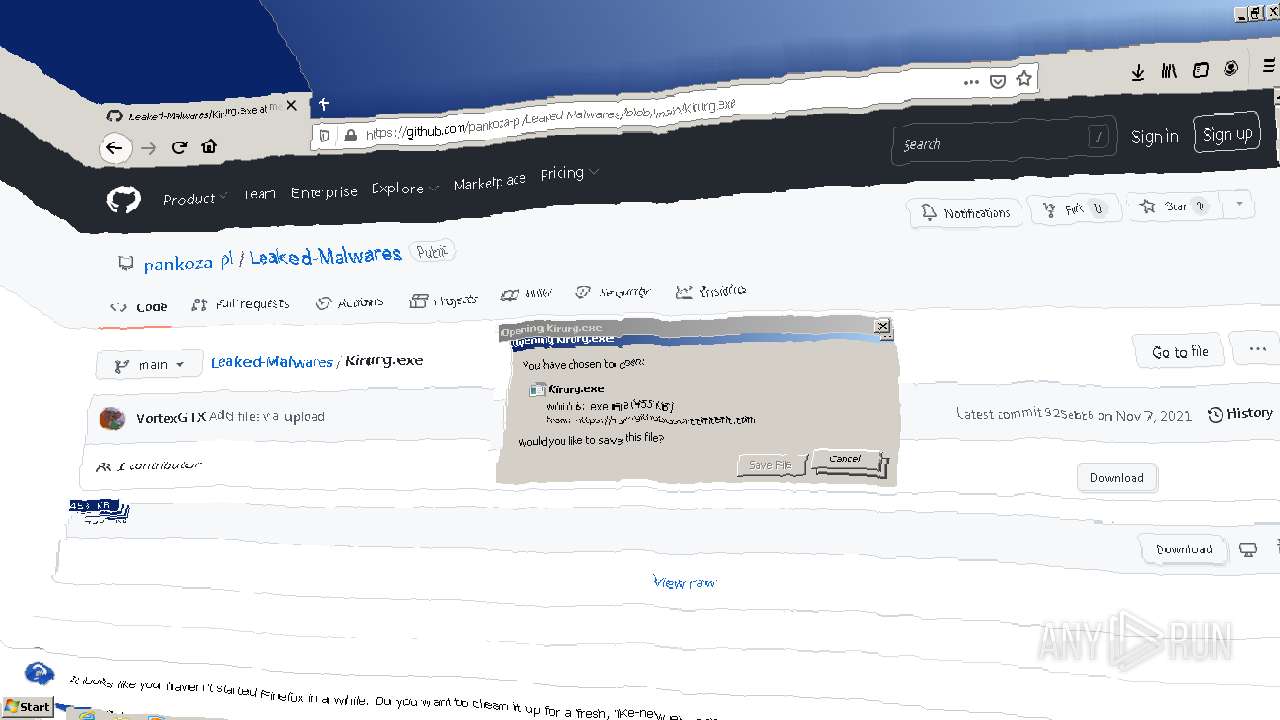Click the Pocket save icon
Image resolution: width=1280 pixels, height=720 pixels.
pyautogui.click(x=997, y=81)
